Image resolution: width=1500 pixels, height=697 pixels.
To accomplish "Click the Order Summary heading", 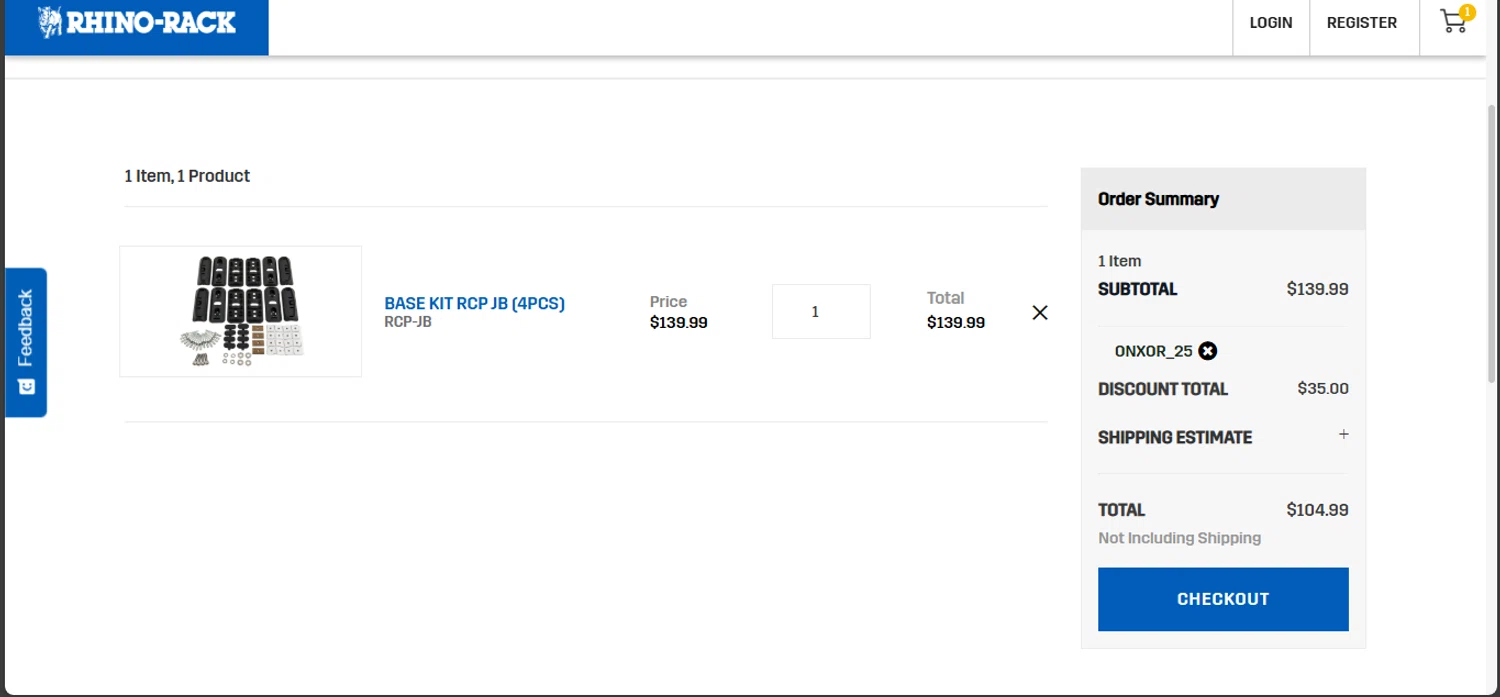I will coord(1158,199).
